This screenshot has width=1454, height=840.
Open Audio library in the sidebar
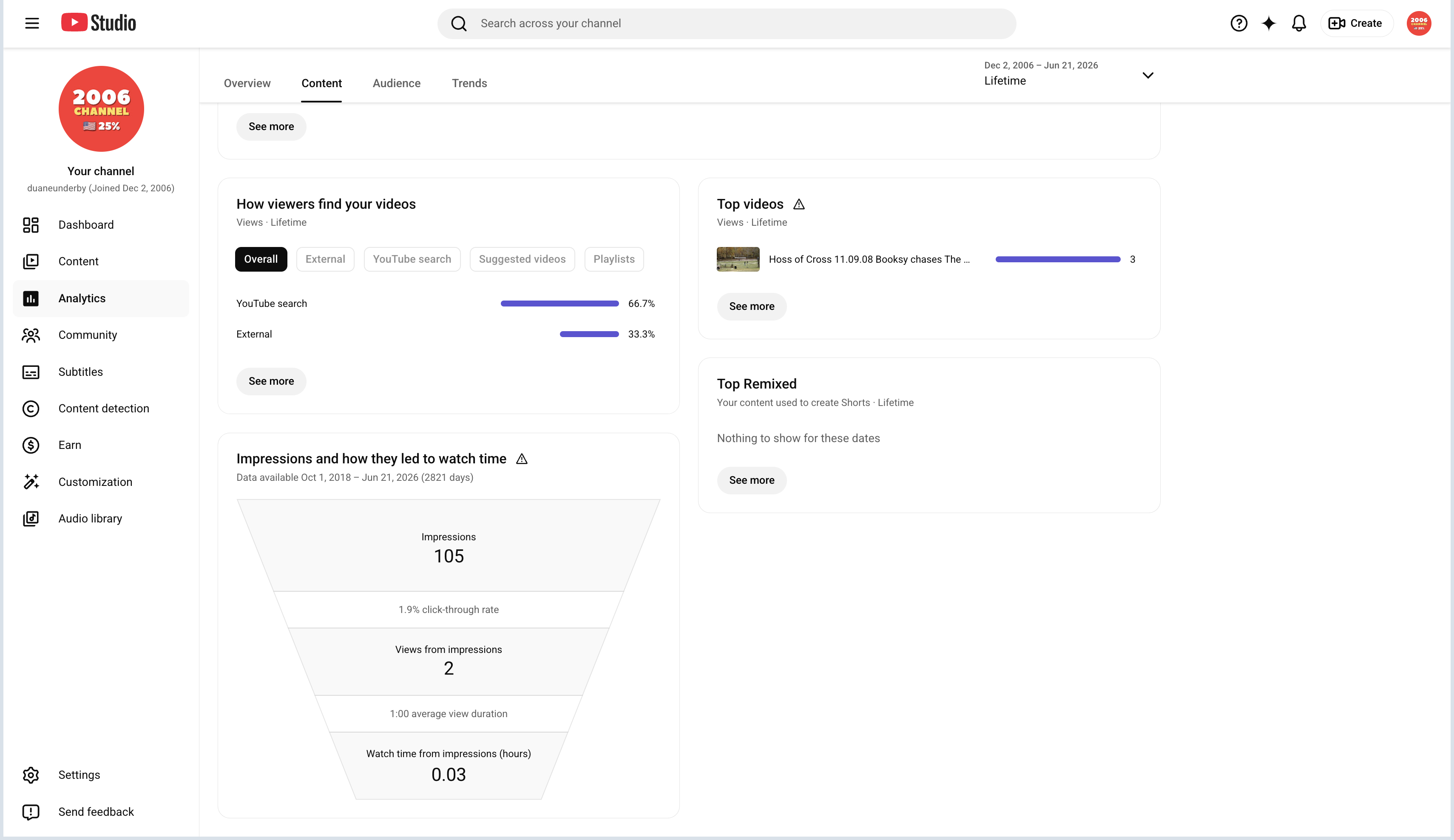tap(101, 519)
